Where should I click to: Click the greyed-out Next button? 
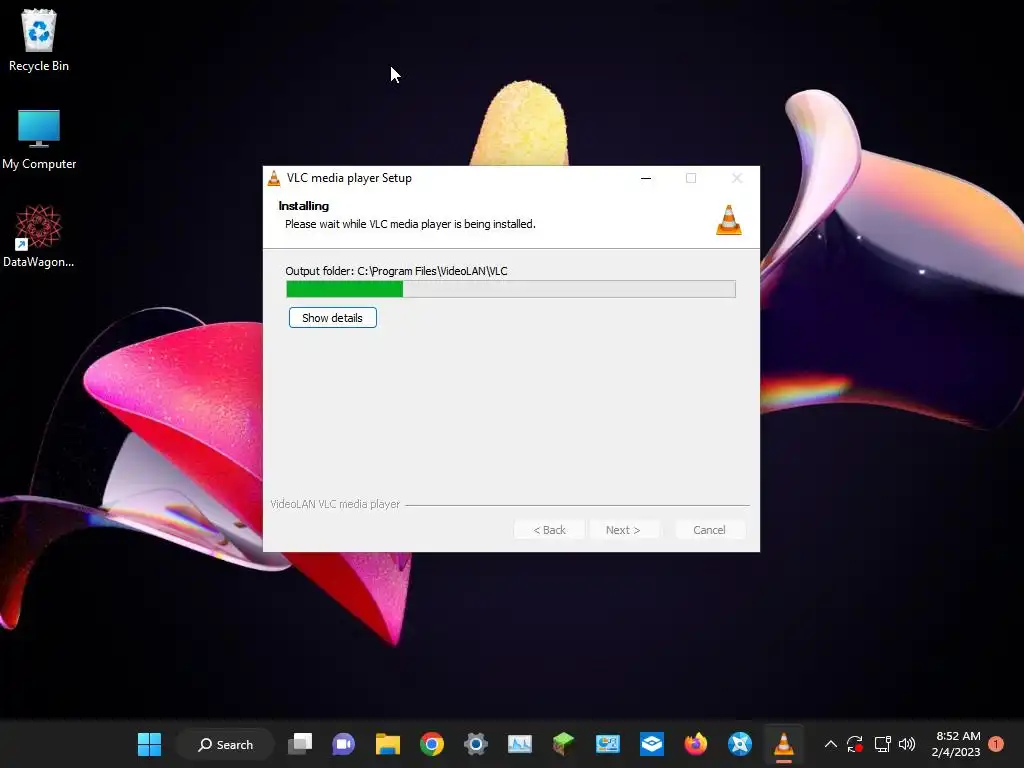point(623,530)
